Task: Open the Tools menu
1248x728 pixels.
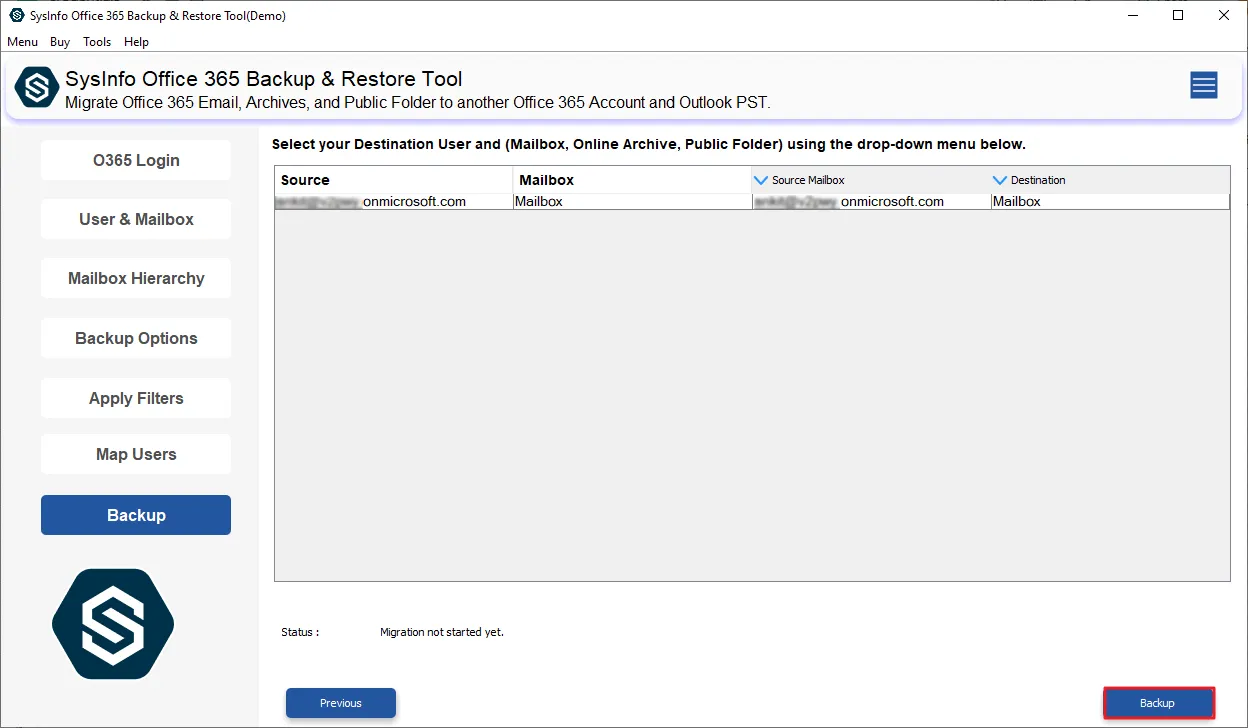Action: click(97, 42)
